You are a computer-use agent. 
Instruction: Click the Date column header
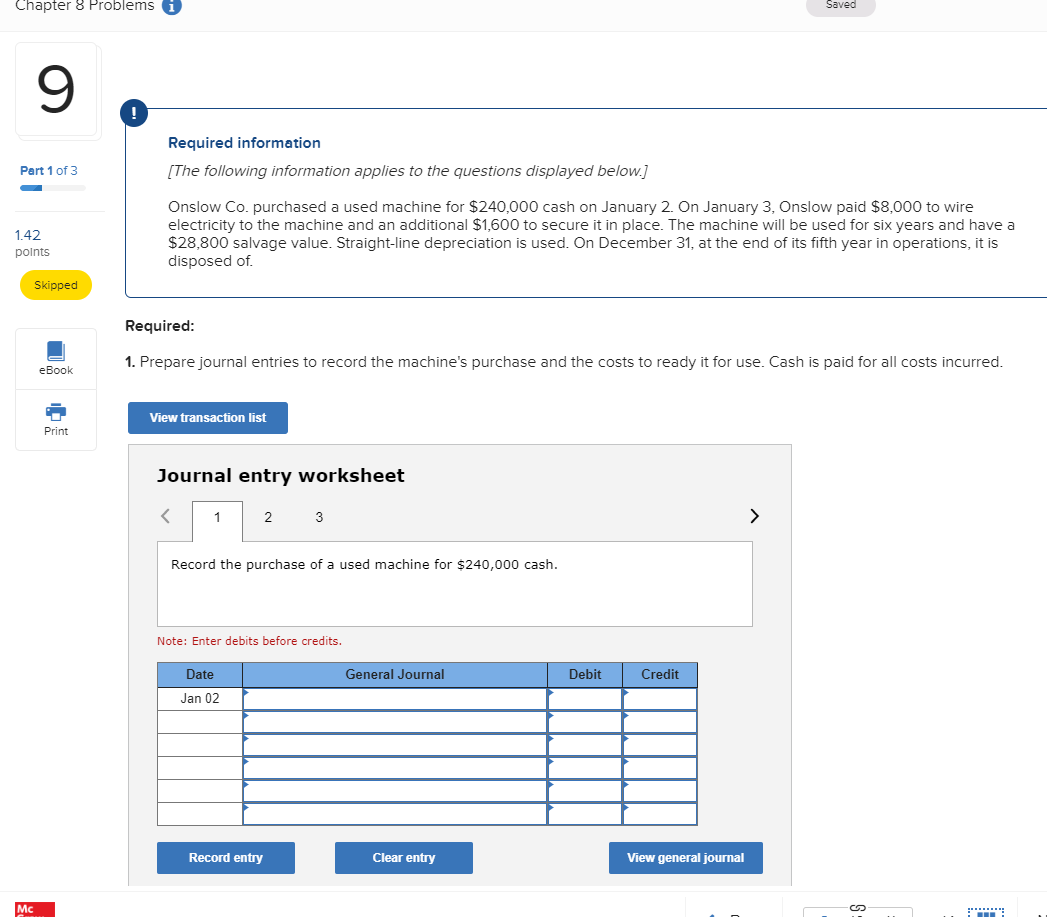[x=200, y=675]
